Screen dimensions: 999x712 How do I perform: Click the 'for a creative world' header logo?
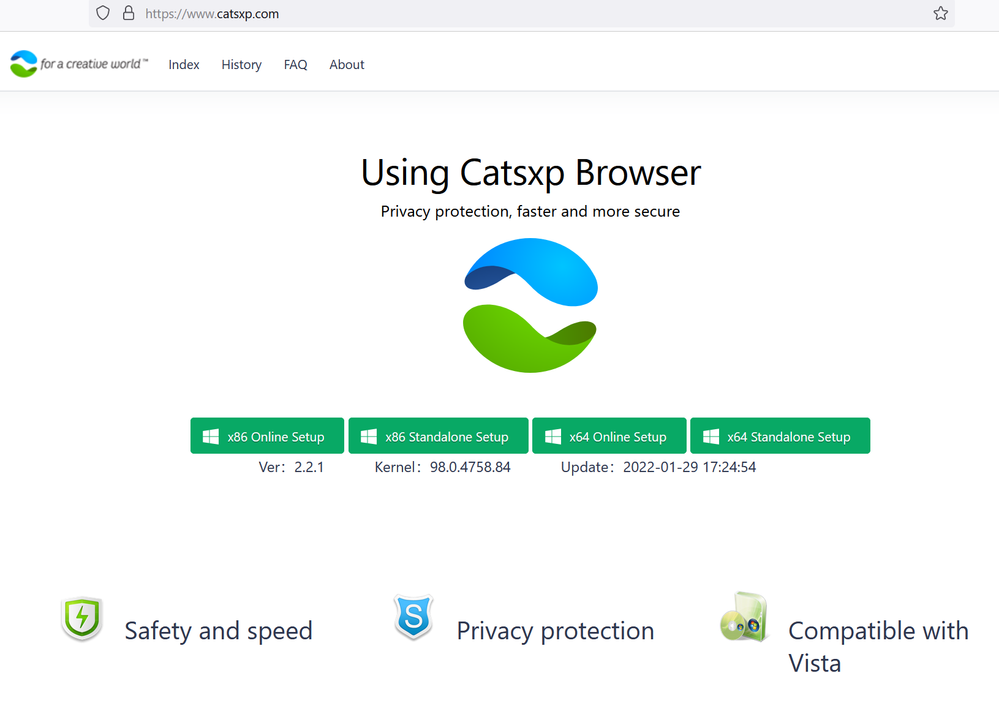tap(79, 64)
